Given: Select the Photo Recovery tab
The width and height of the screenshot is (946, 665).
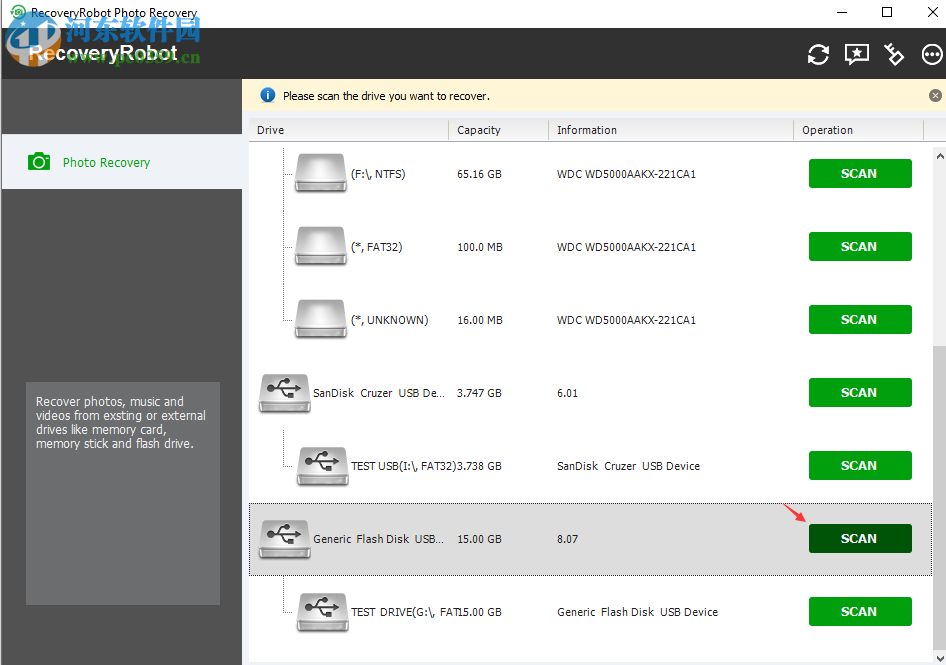Looking at the screenshot, I should point(122,162).
